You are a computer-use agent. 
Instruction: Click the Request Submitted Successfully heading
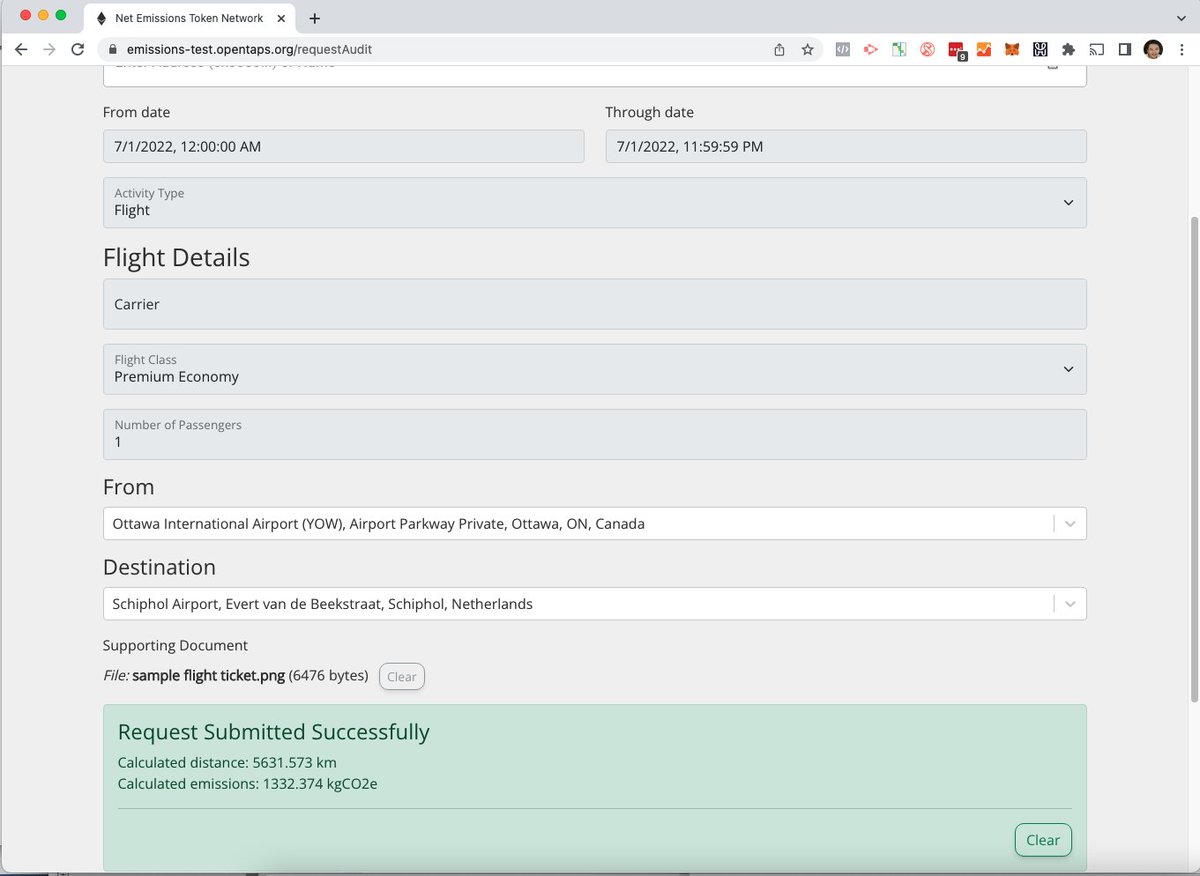tap(274, 732)
